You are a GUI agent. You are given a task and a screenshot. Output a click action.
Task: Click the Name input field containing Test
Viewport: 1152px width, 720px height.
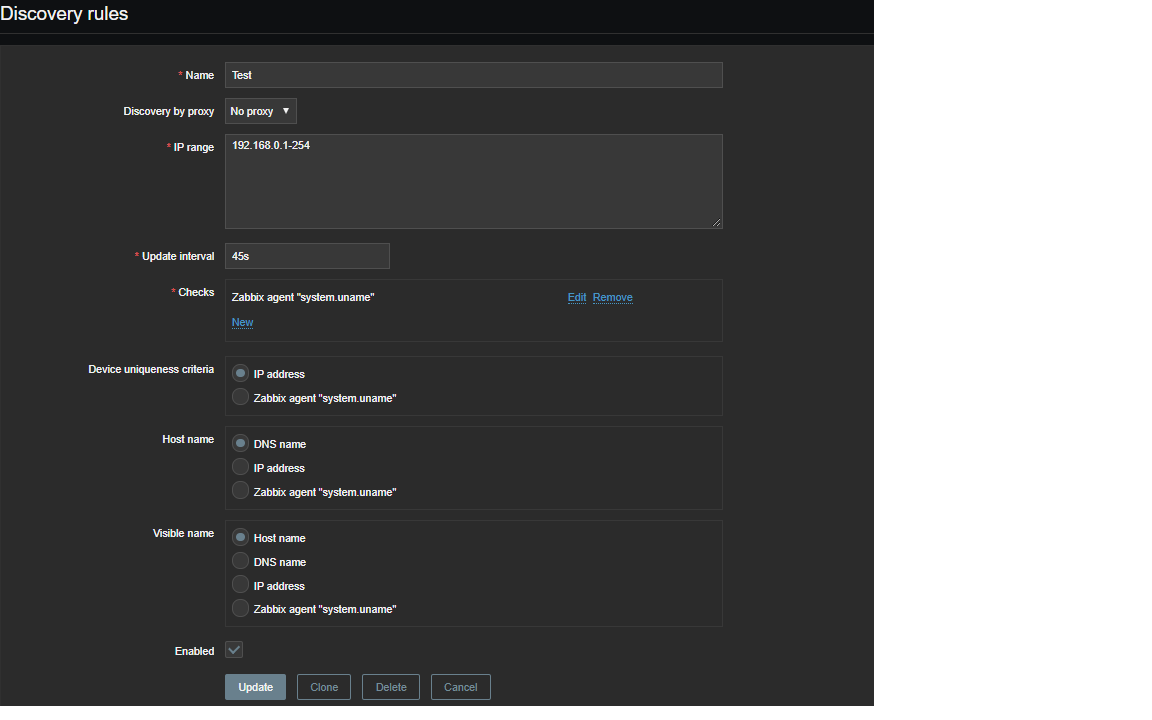pyautogui.click(x=473, y=75)
